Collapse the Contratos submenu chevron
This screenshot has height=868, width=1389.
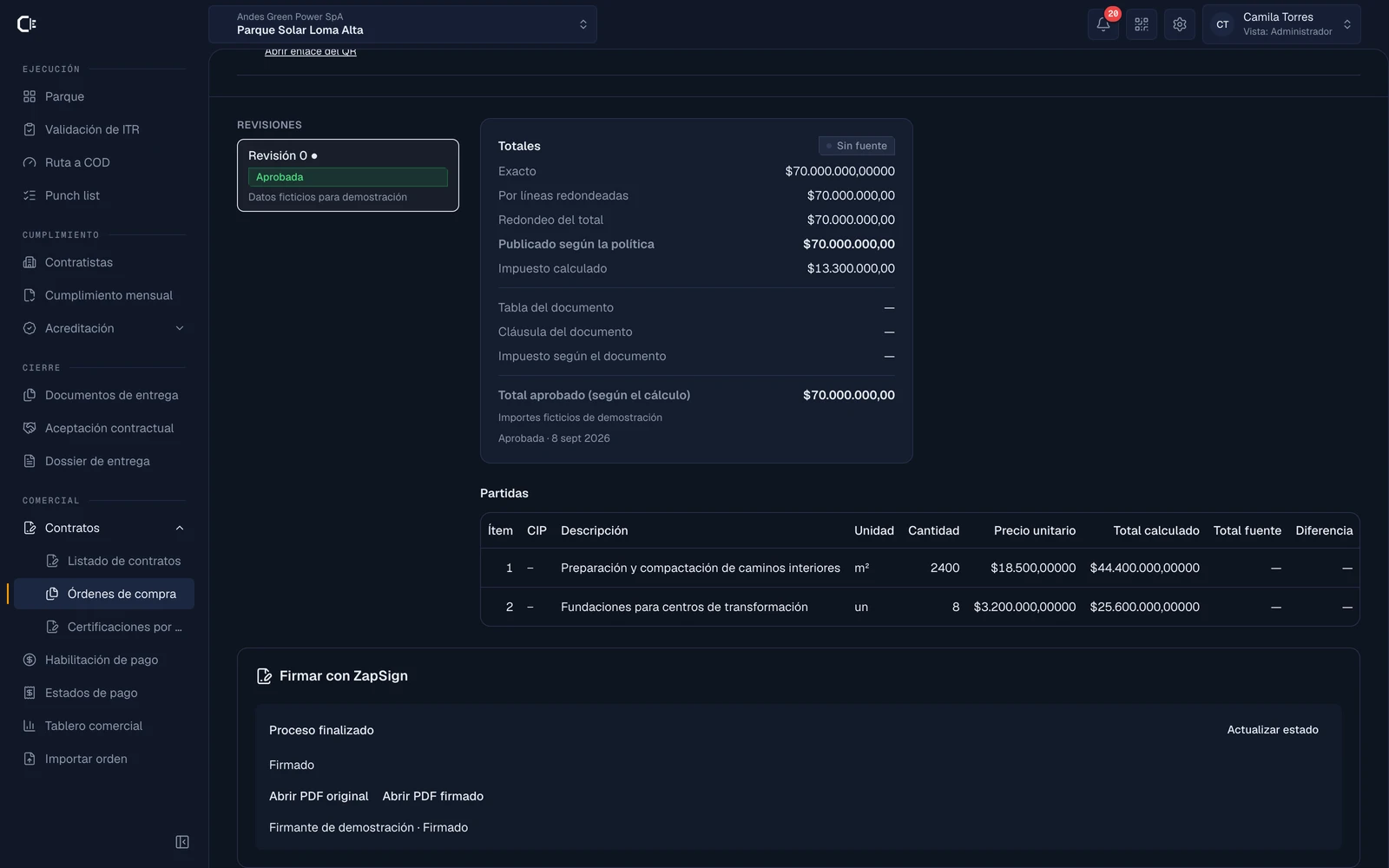(180, 528)
